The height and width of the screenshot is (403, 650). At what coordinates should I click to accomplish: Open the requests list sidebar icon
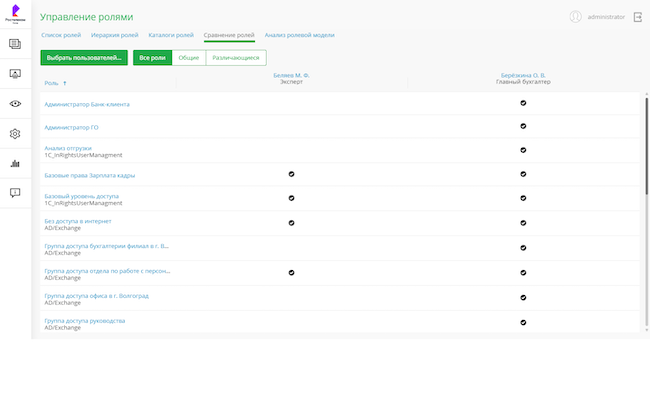tap(15, 44)
